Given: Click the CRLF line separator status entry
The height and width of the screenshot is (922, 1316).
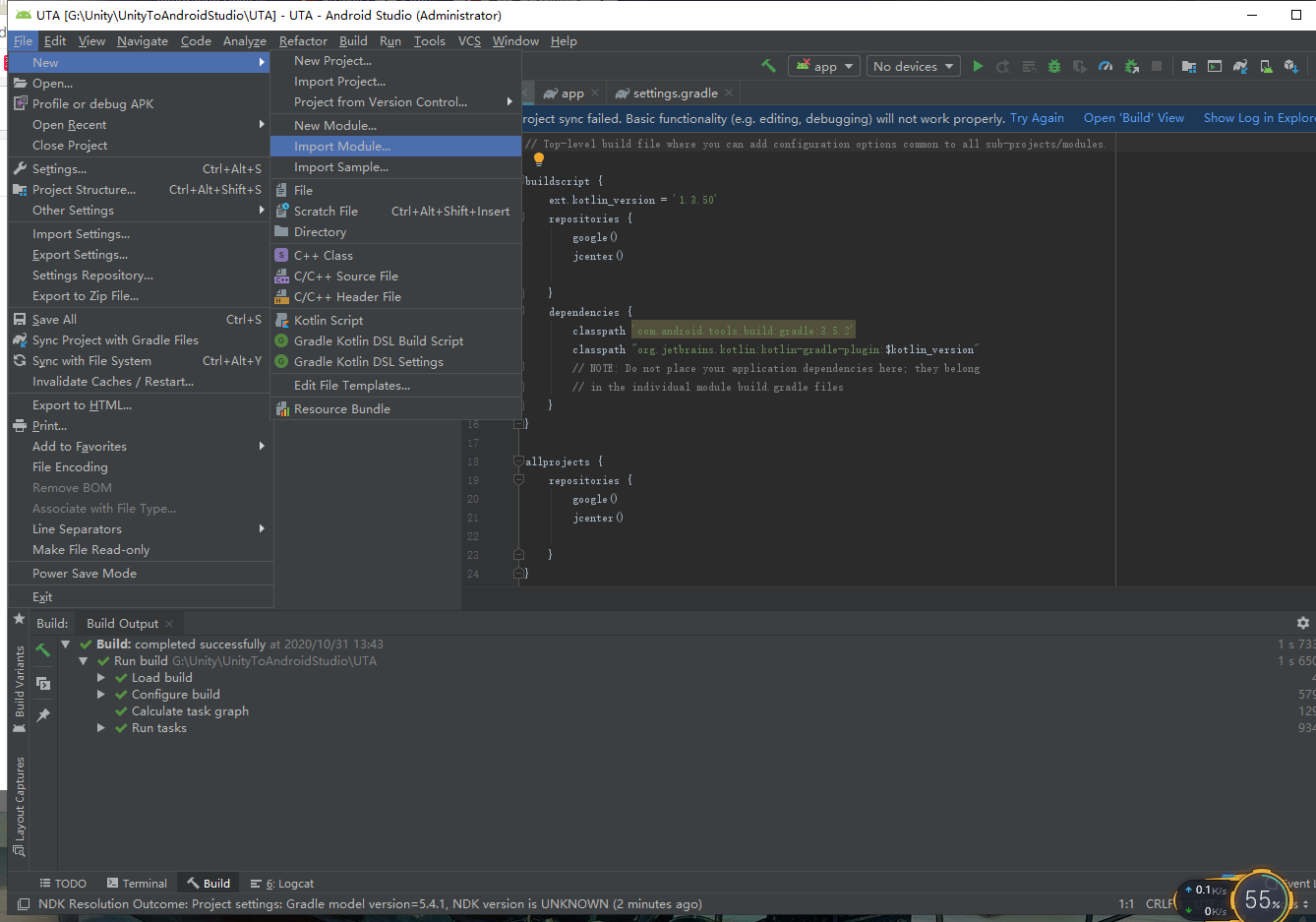Looking at the screenshot, I should click(1160, 903).
